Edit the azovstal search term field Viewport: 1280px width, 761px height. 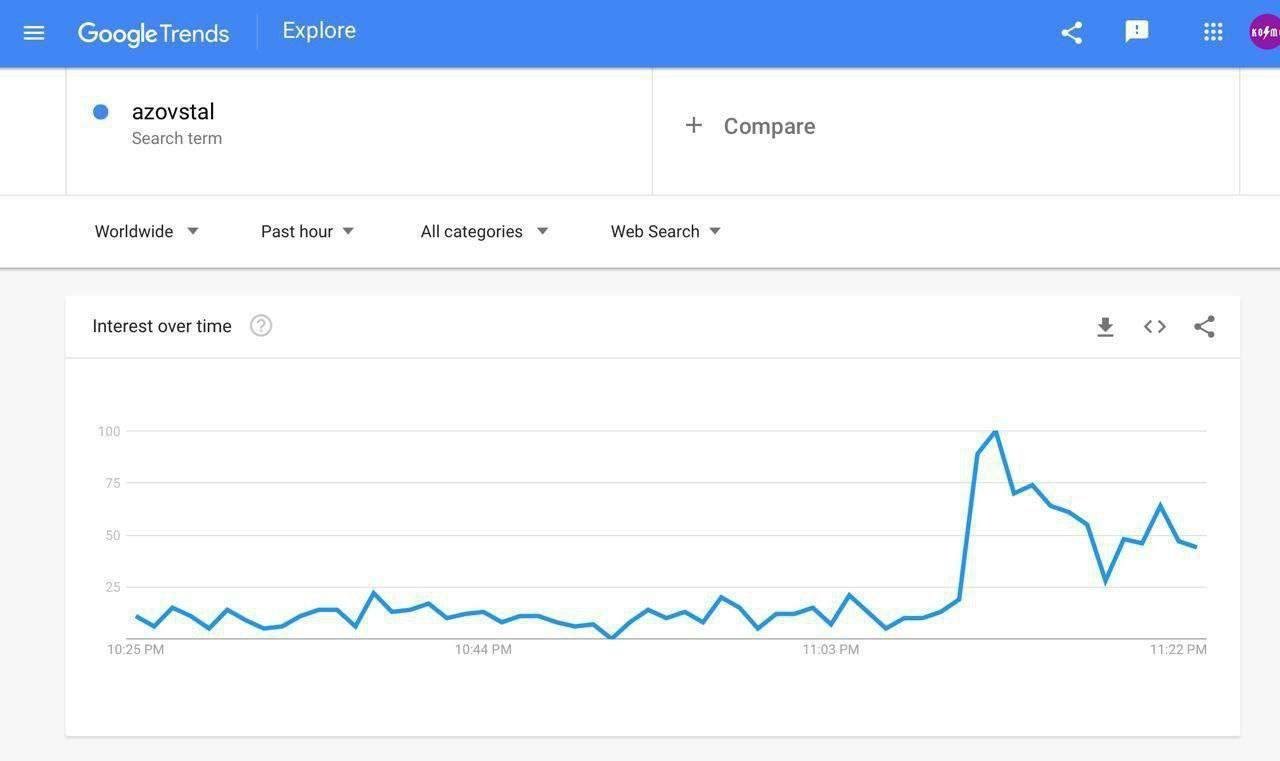173,112
